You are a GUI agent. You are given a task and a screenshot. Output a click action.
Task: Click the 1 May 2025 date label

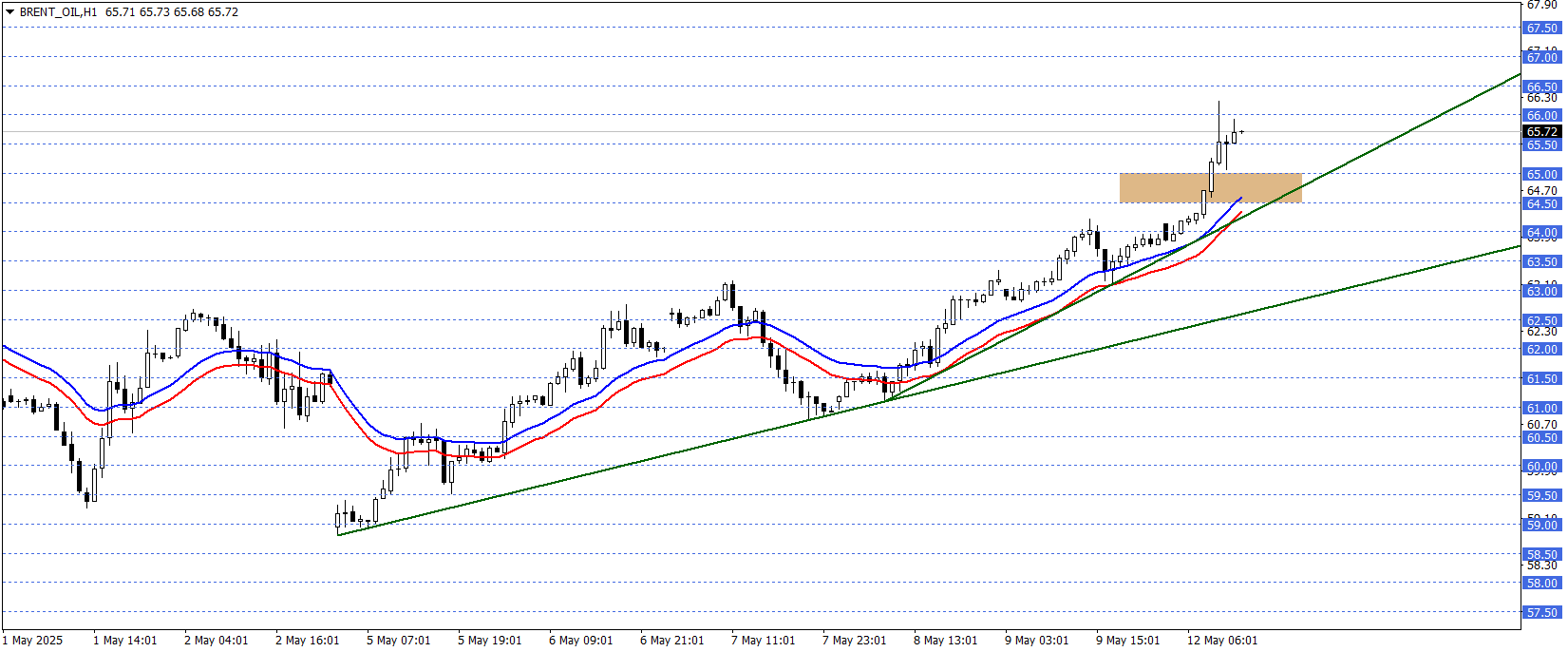coord(33,641)
